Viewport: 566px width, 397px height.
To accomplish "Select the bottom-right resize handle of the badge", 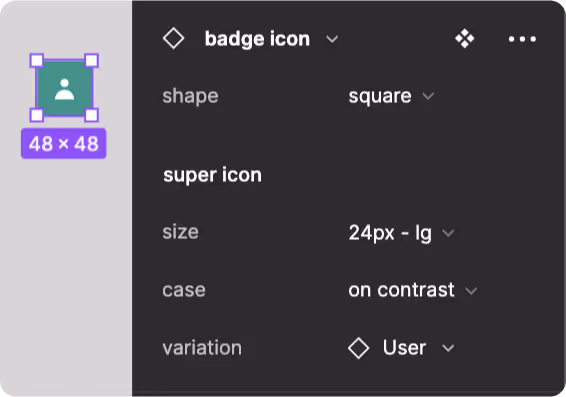I will [91, 115].
